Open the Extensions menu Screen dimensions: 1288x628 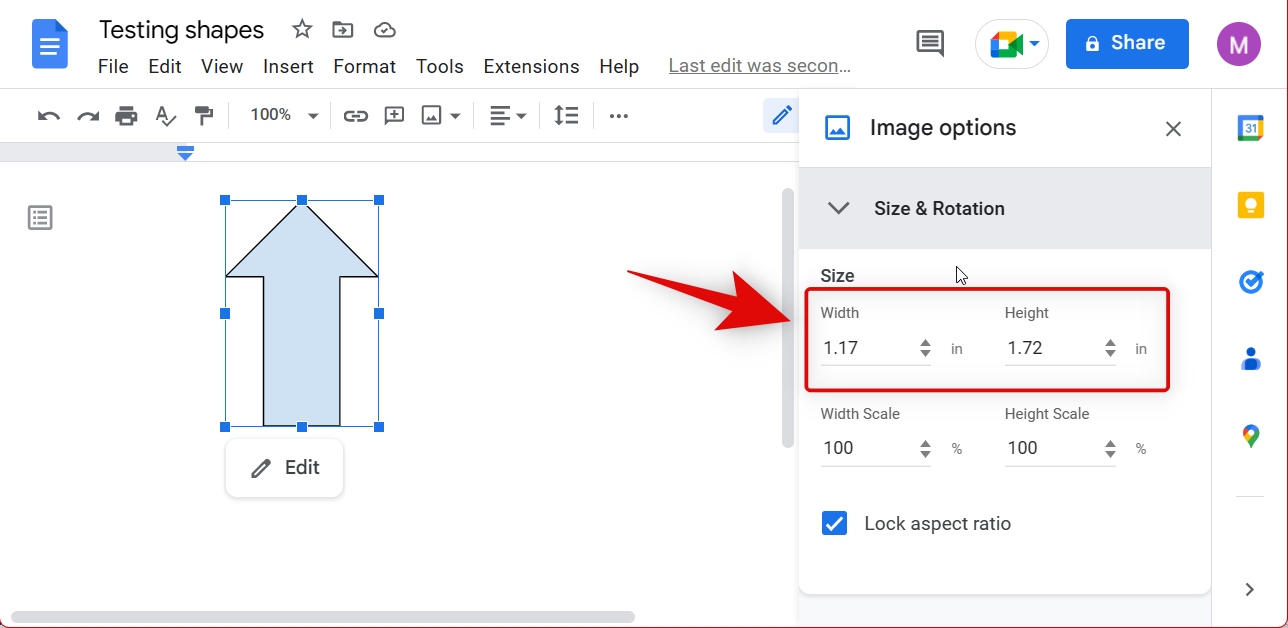[x=531, y=67]
